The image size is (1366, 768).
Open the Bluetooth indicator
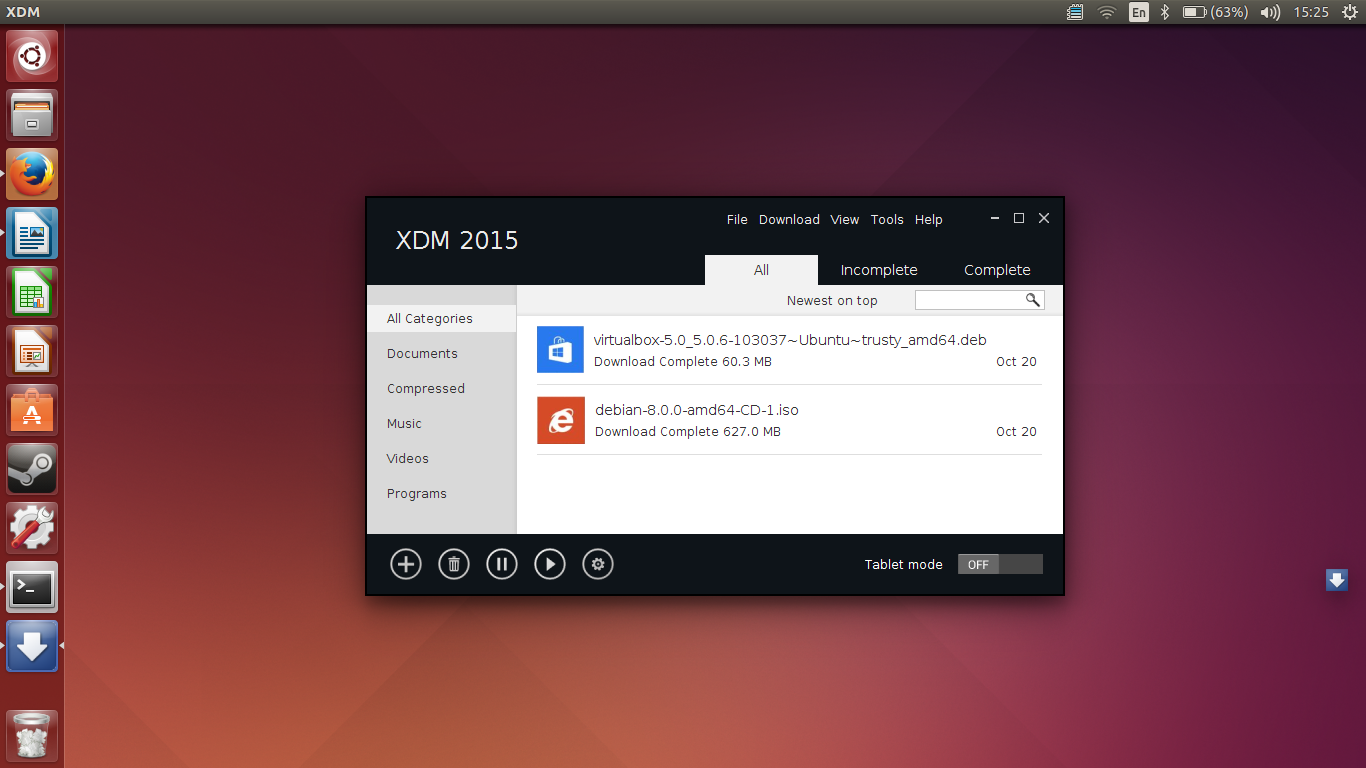(1165, 12)
